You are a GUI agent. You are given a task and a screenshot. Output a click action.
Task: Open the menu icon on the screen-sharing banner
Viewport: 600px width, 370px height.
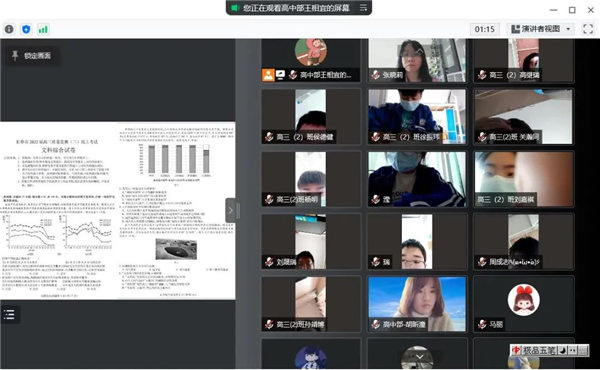pyautogui.click(x=363, y=8)
